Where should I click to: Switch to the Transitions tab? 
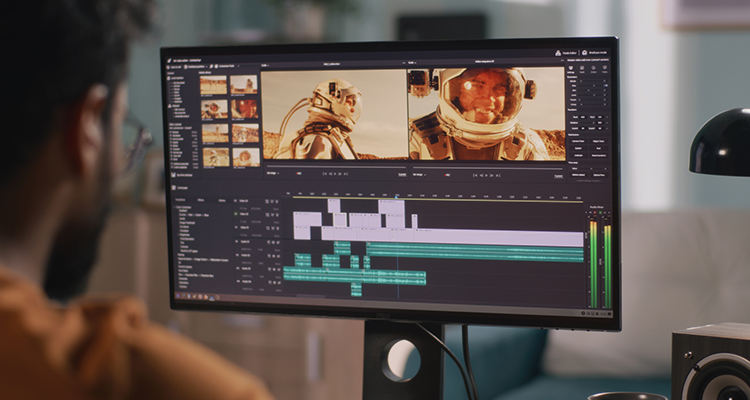pyautogui.click(x=181, y=200)
